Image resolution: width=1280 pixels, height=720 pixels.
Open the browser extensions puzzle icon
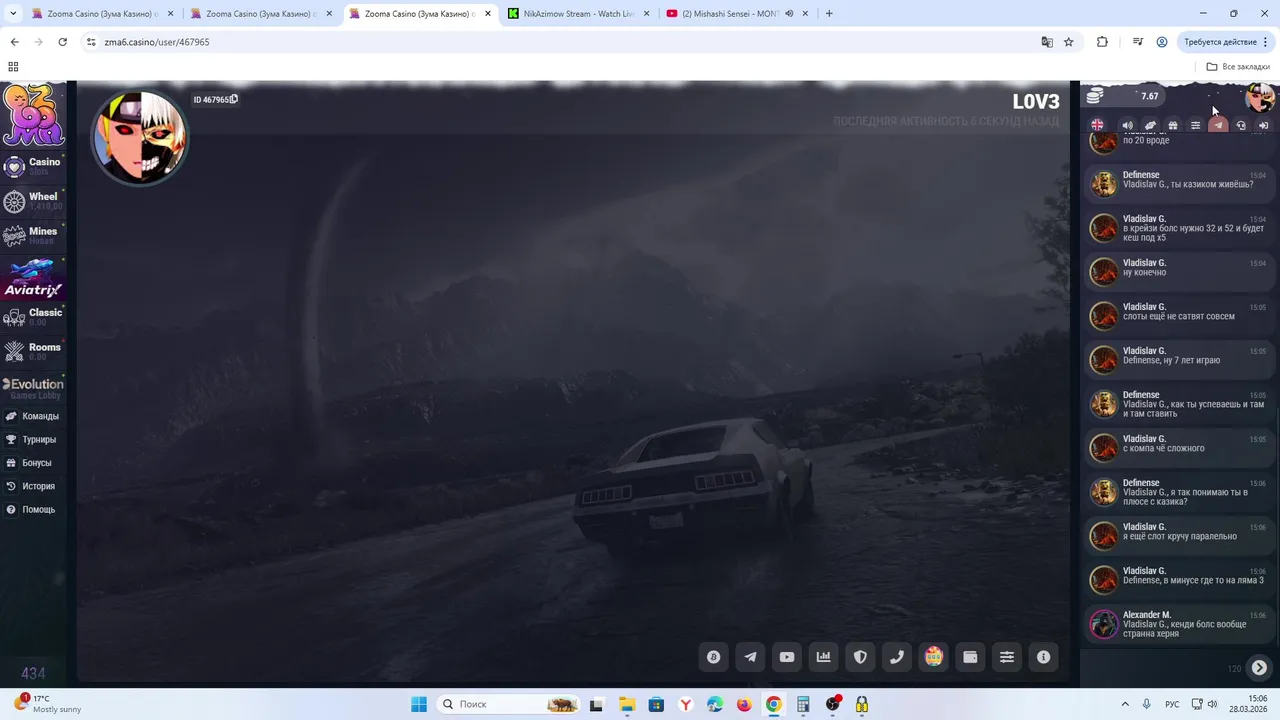click(x=1102, y=42)
